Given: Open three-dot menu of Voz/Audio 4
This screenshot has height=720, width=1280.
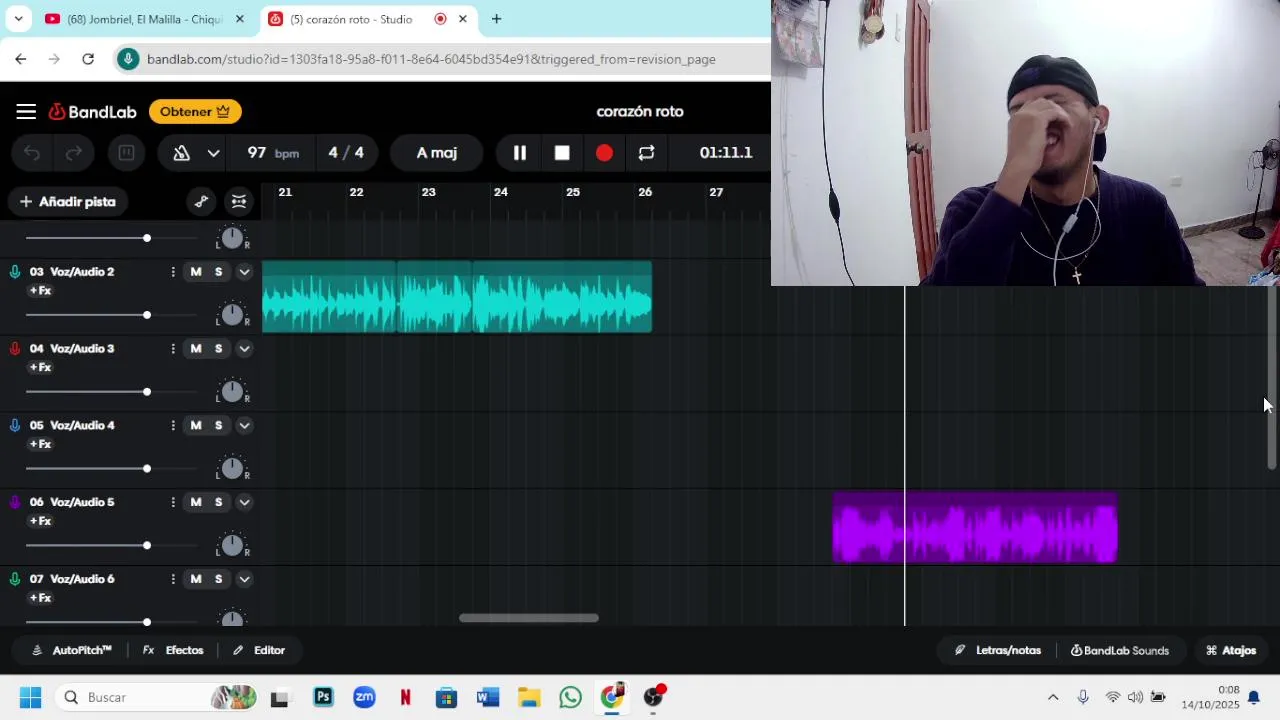Looking at the screenshot, I should pos(173,426).
